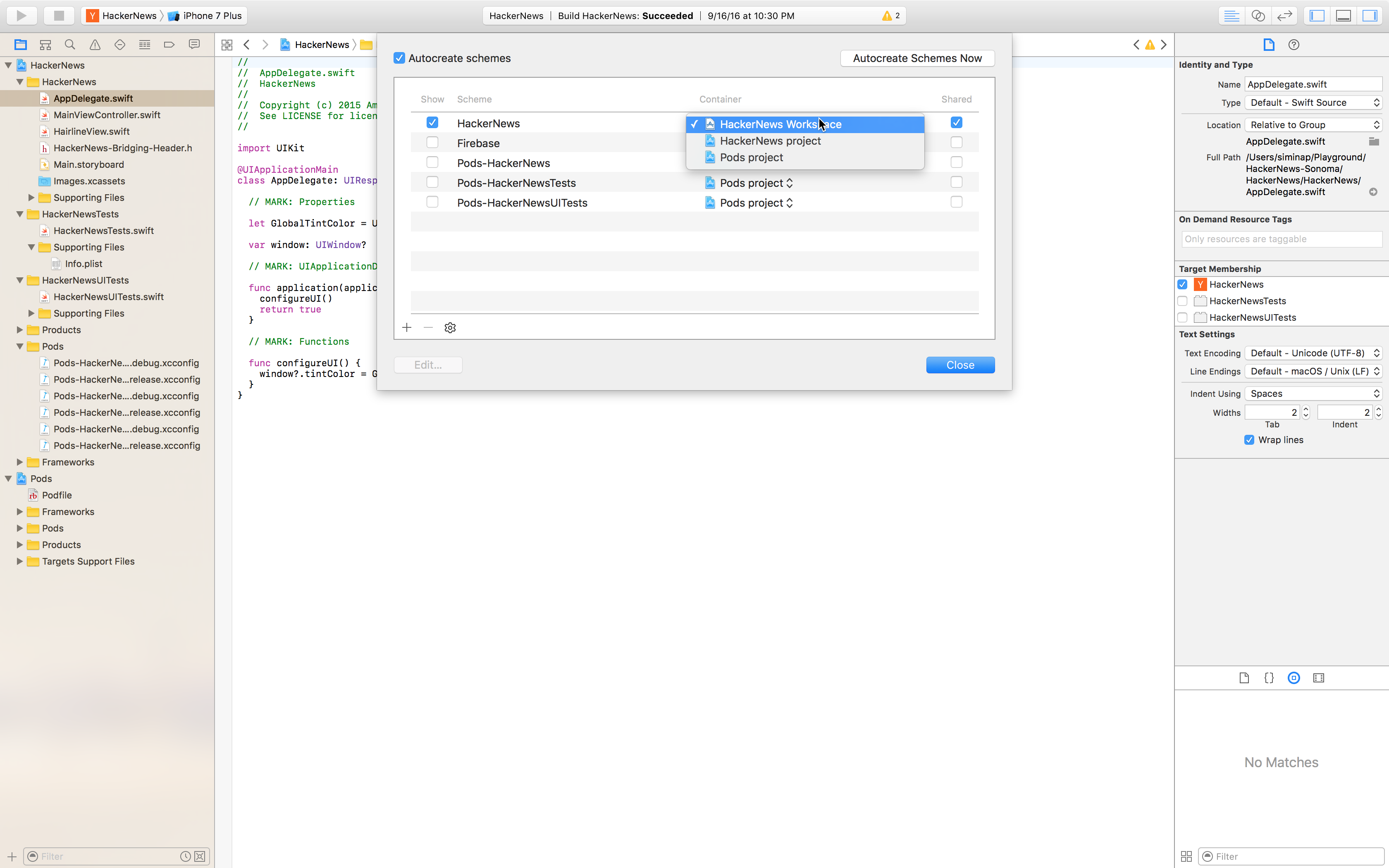Screen dimensions: 1389x868
Task: Toggle Show checkbox for HackerNews scheme
Action: [432, 122]
